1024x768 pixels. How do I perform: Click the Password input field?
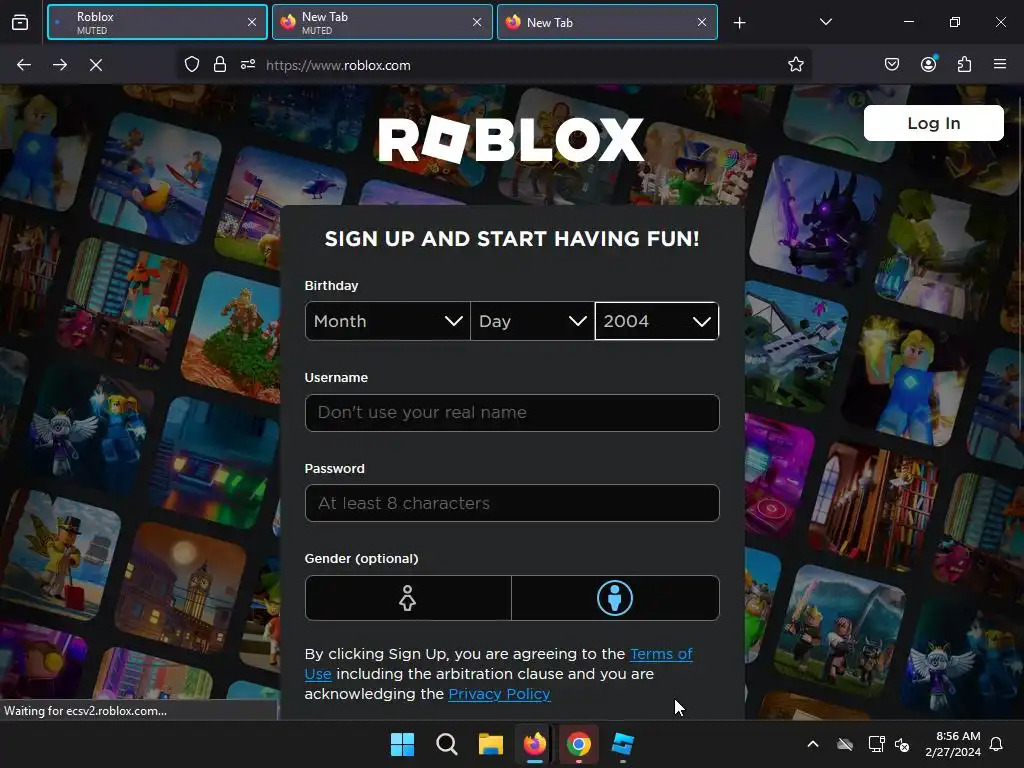point(512,503)
